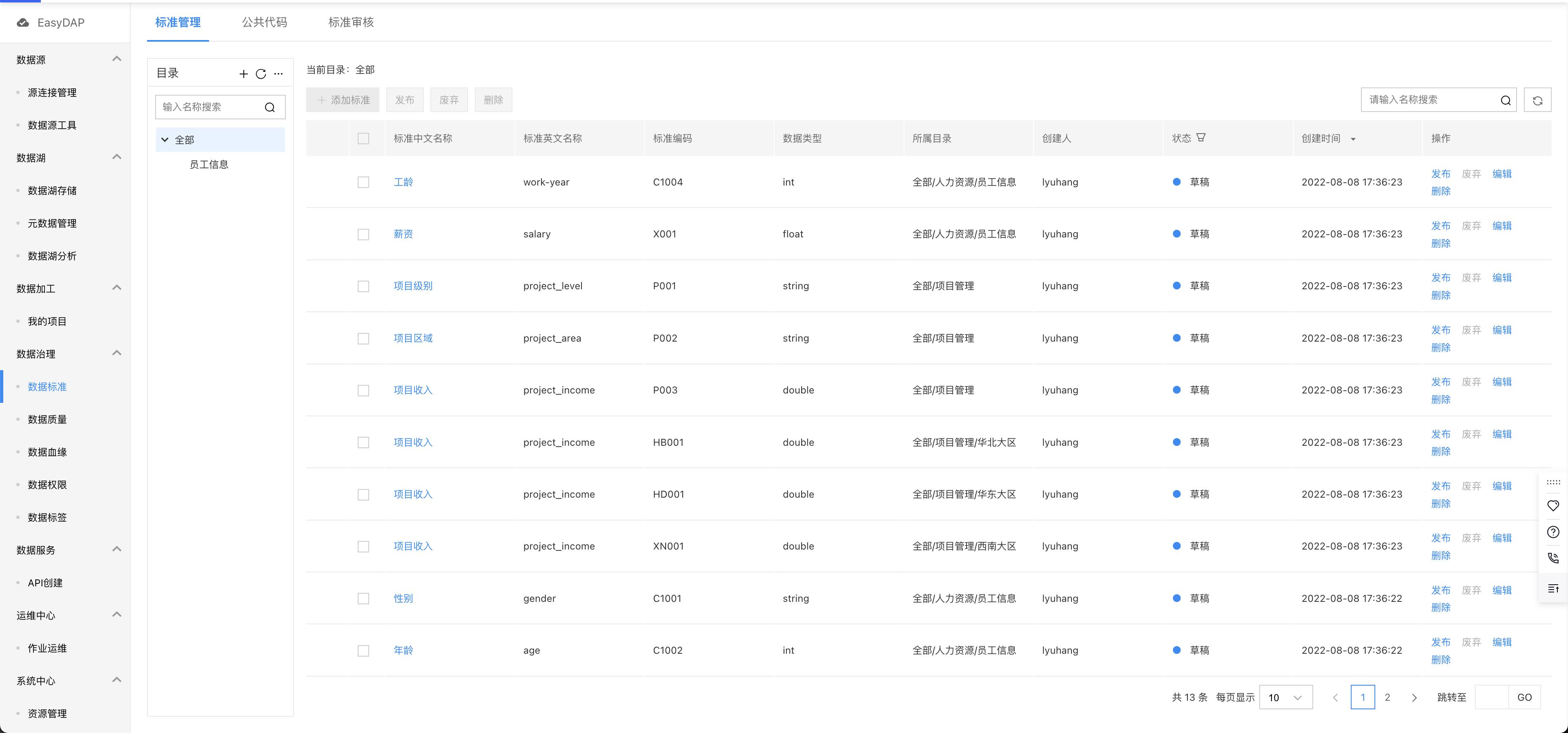
Task: Open the floating help question icon
Action: (1553, 532)
